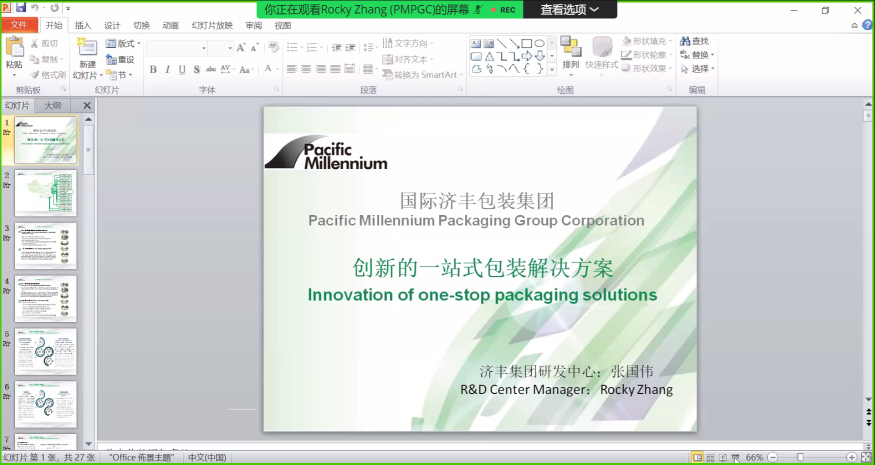This screenshot has width=875, height=465.
Task: Click the Redo/repeat icon in title bar
Action: coord(54,8)
